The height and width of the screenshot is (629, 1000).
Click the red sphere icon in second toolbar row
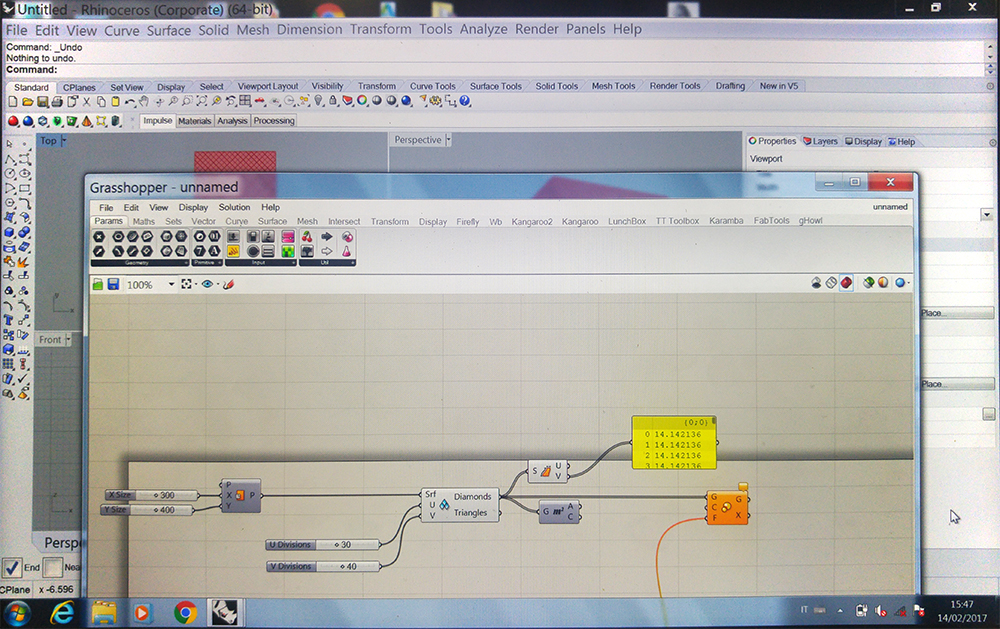(13, 121)
